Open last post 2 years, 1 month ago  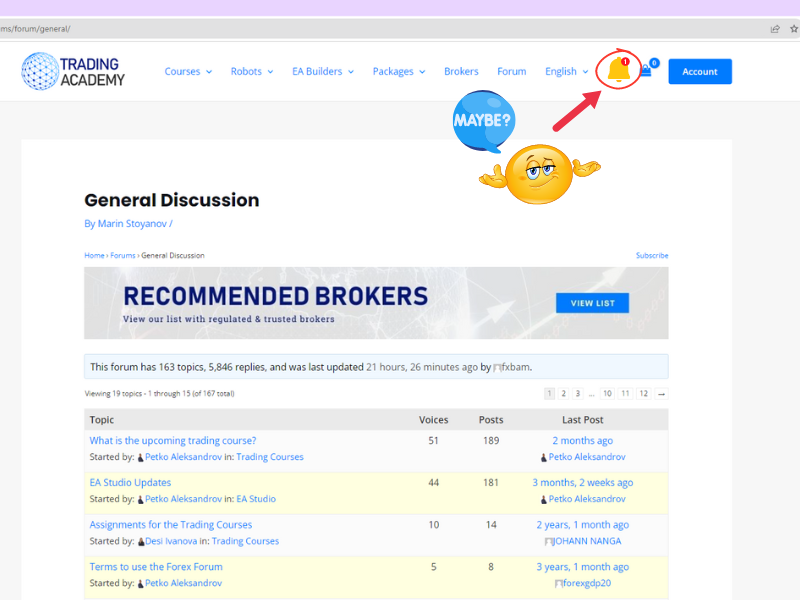[583, 524]
